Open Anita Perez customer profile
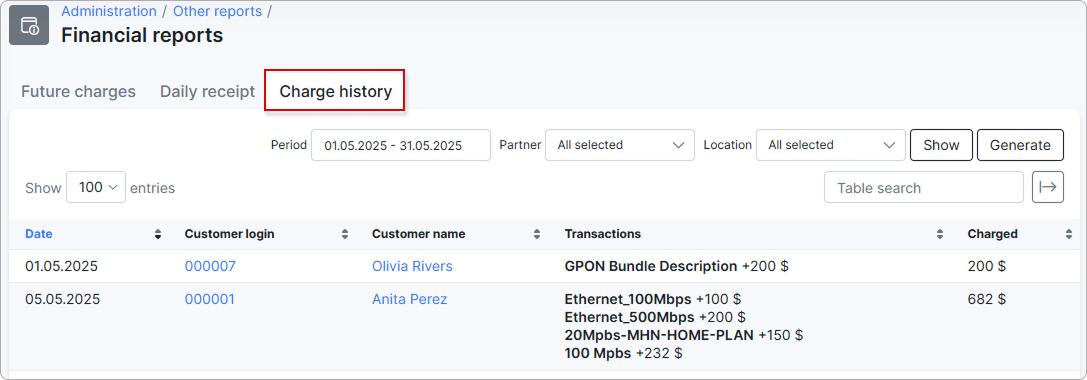This screenshot has width=1087, height=380. click(x=410, y=300)
